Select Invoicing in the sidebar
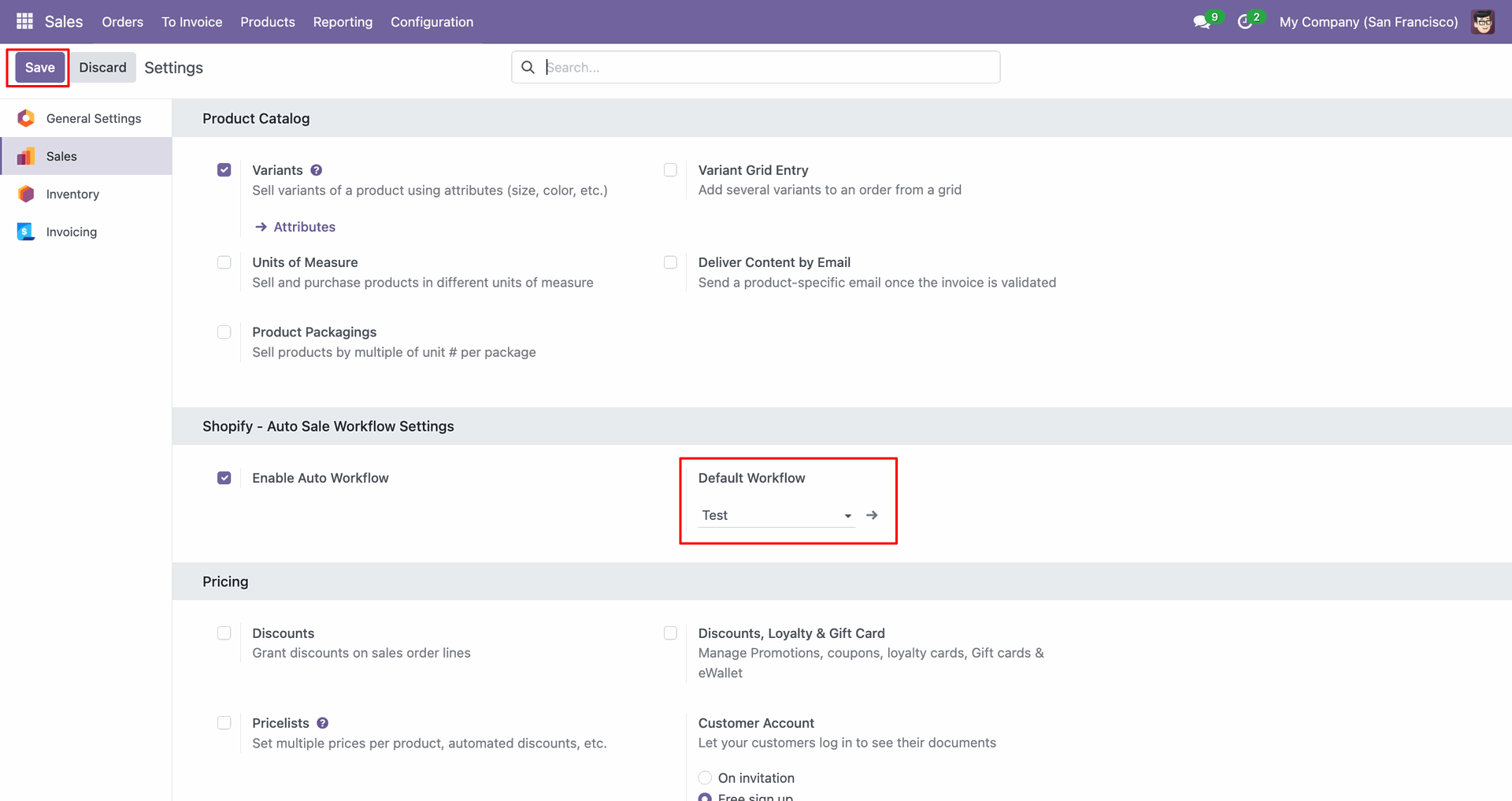1512x801 pixels. coord(86,232)
